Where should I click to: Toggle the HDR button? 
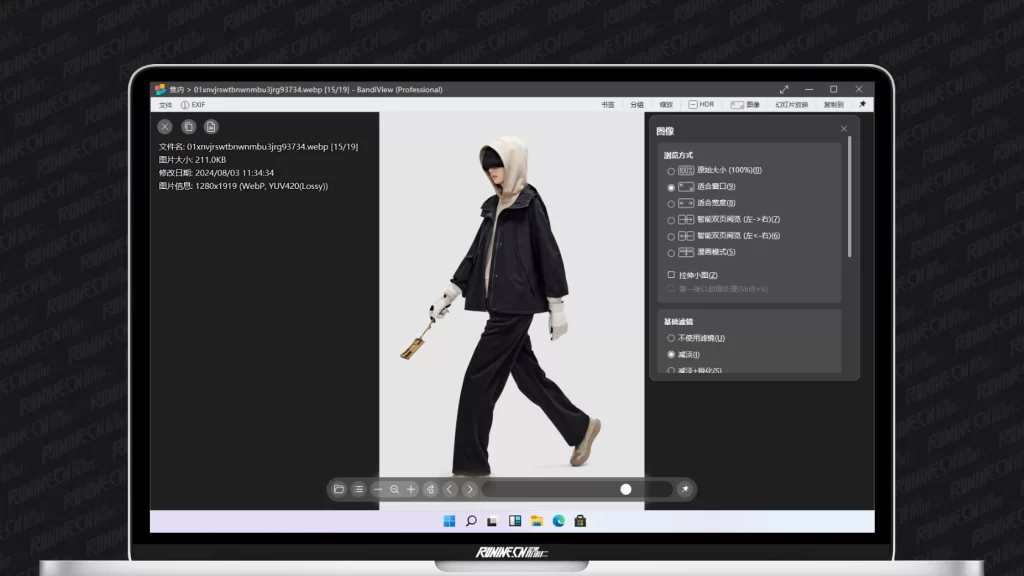pos(701,104)
